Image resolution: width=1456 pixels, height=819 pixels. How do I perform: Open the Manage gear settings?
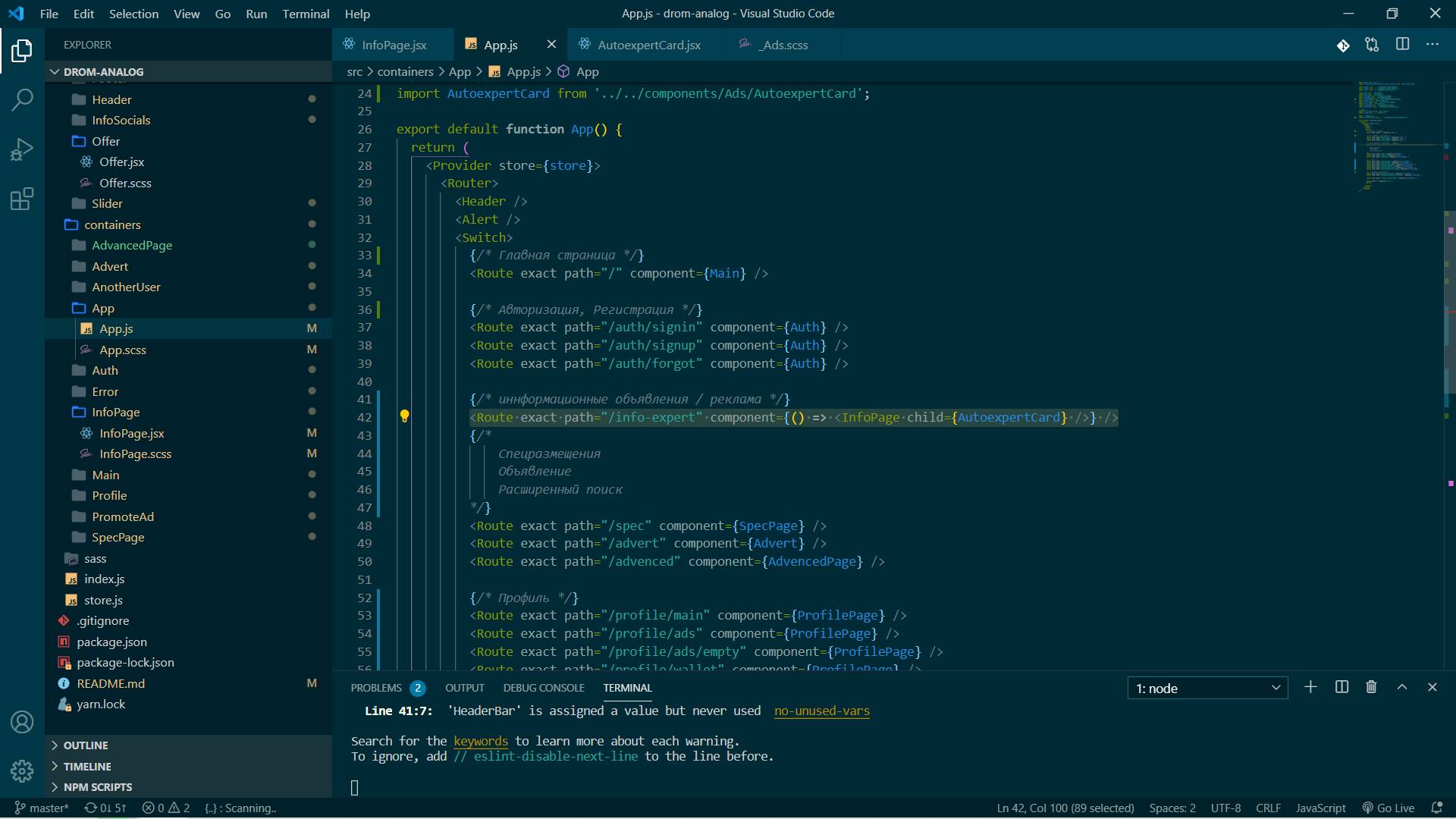22,771
